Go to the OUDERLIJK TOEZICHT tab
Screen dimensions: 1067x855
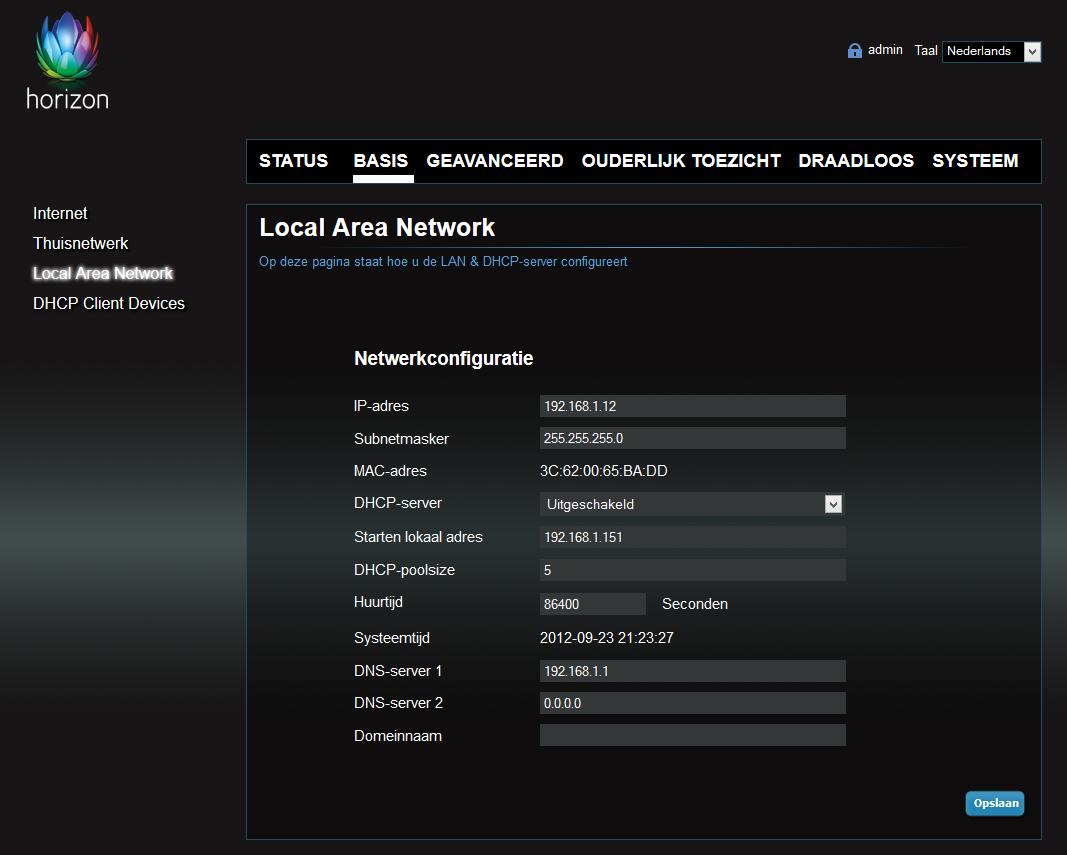pos(681,161)
